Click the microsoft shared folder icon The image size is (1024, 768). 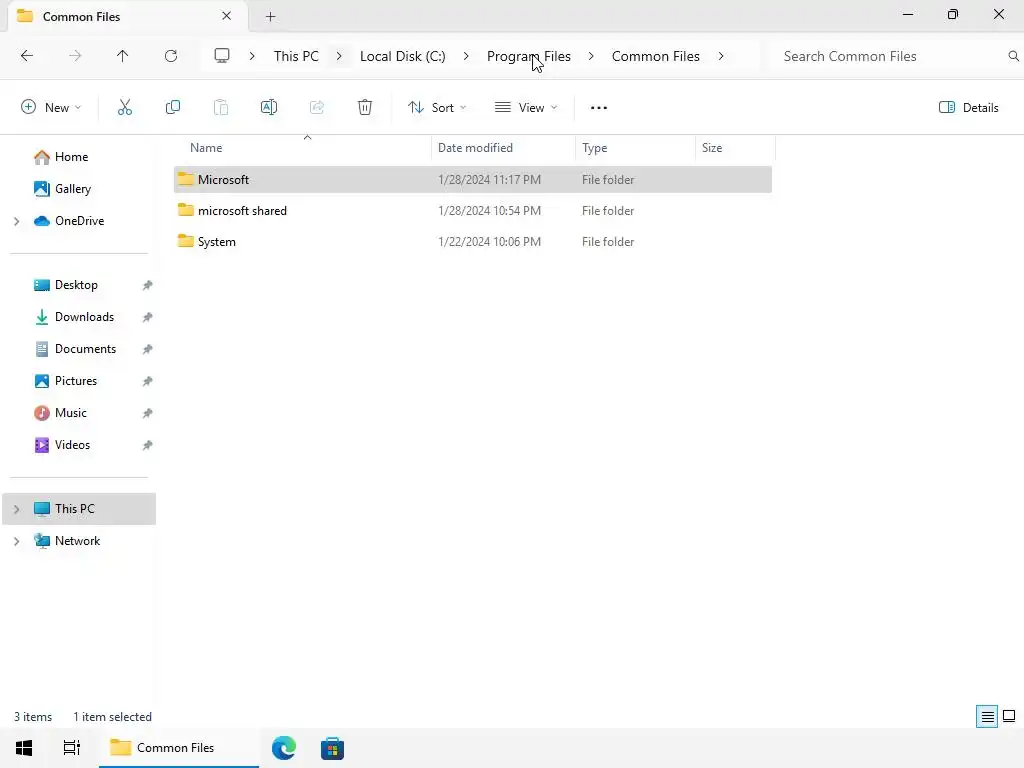(x=185, y=210)
